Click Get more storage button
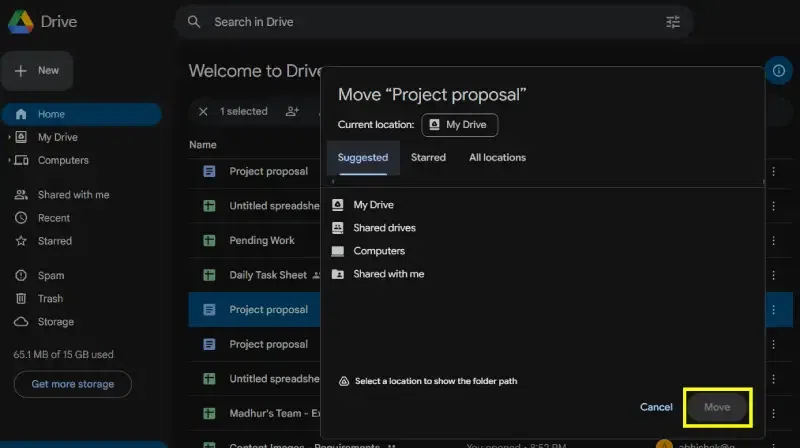Viewport: 800px width, 448px height. (x=72, y=384)
